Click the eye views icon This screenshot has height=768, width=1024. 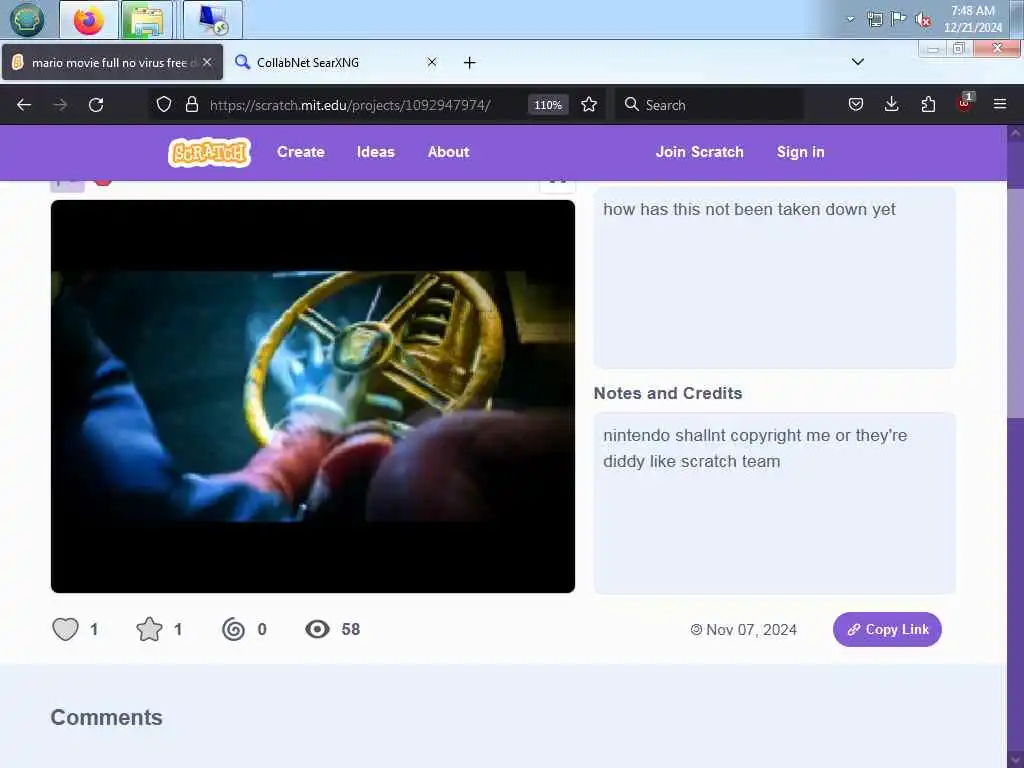317,630
